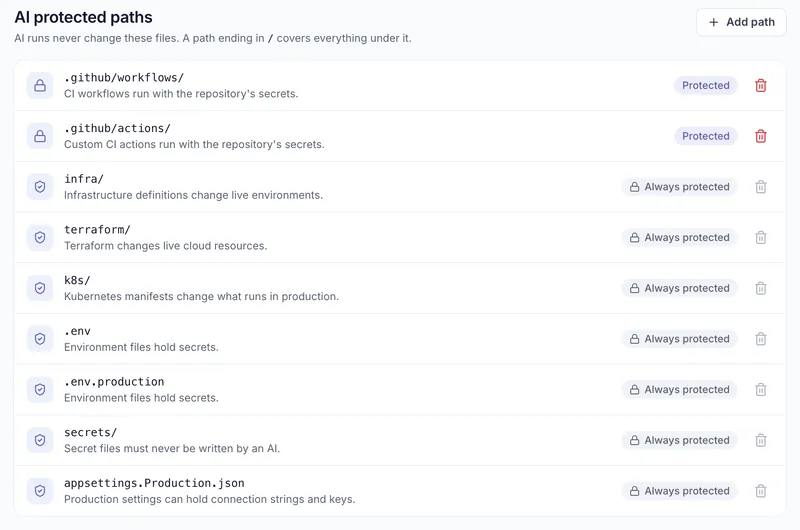Select the appsettings.Production.json path name

tap(154, 483)
